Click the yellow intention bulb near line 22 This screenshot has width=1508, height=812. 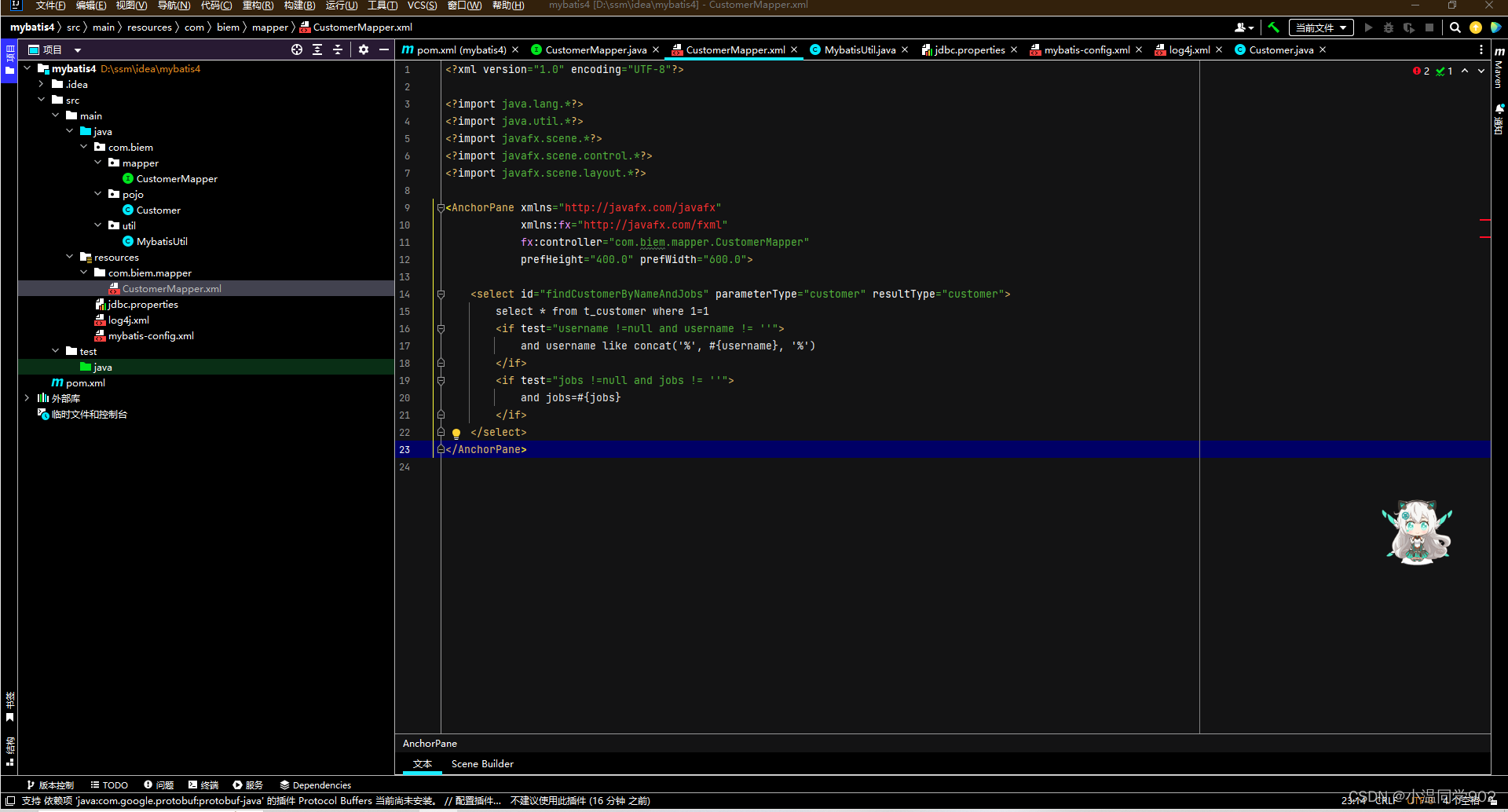click(x=456, y=433)
